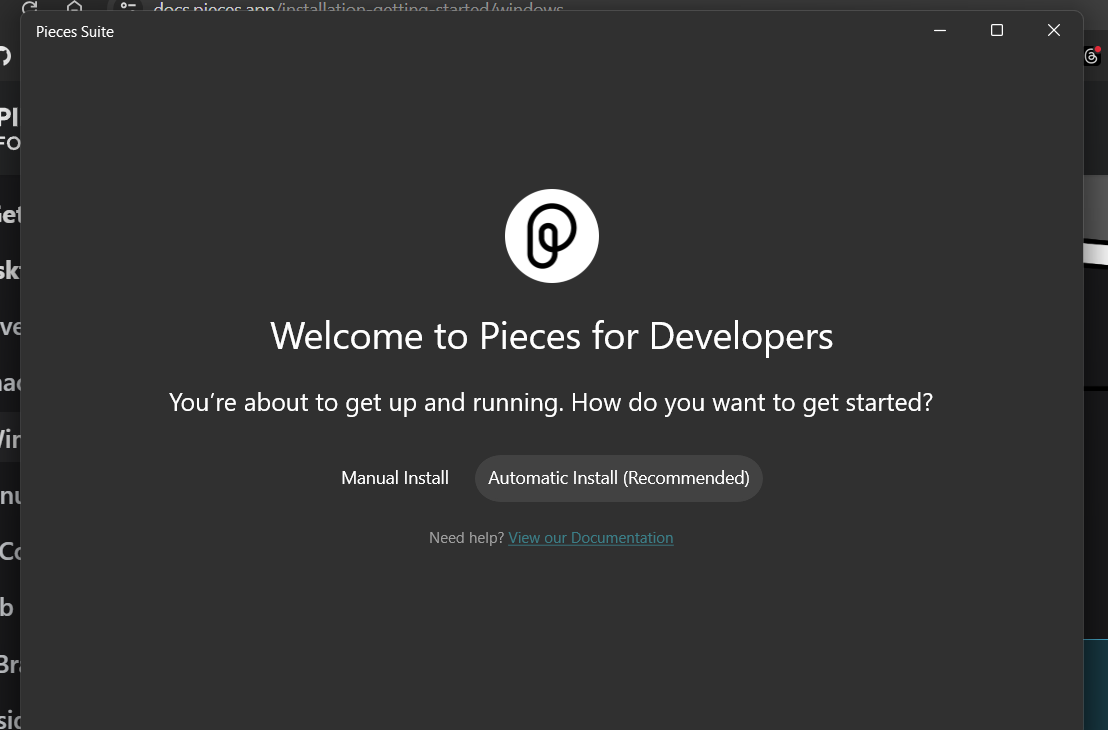This screenshot has height=730, width=1108.
Task: Click the Need help? text
Action: (466, 538)
